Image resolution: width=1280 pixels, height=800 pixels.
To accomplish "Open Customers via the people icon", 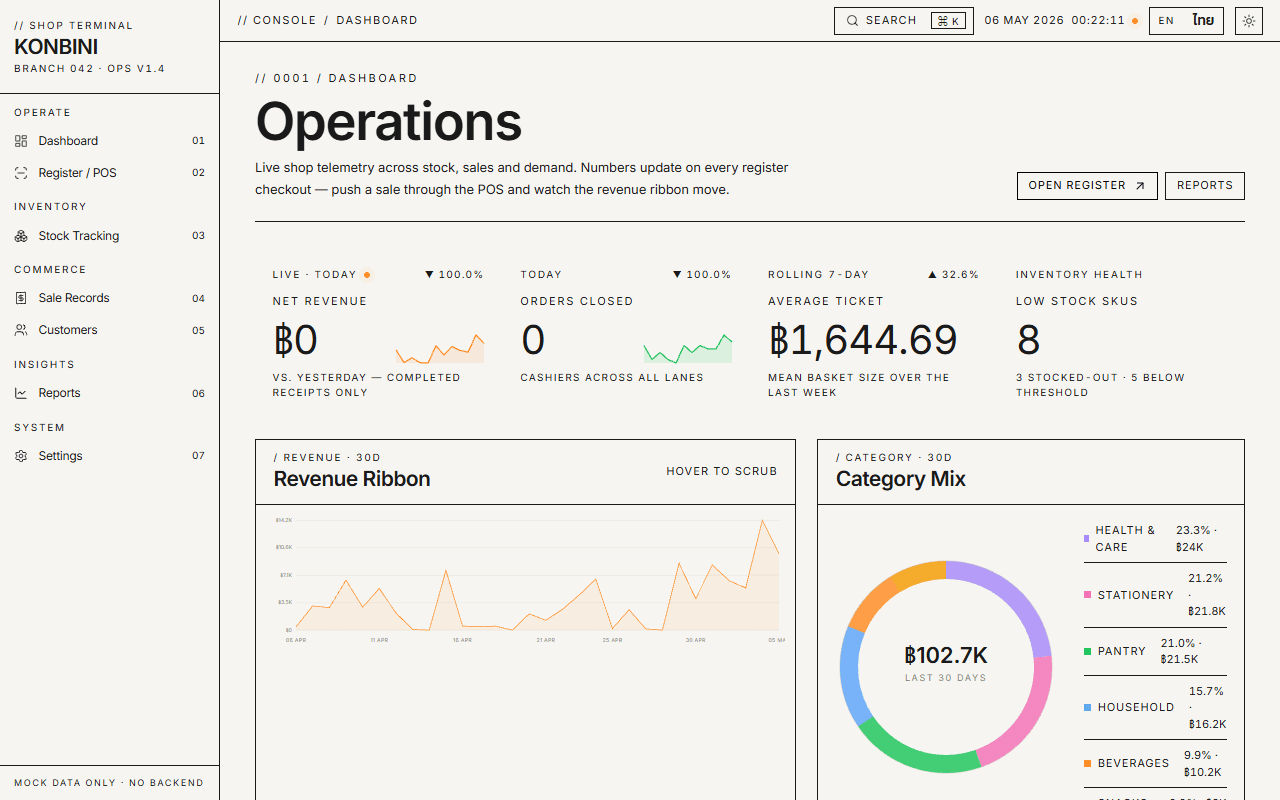I will tap(21, 330).
